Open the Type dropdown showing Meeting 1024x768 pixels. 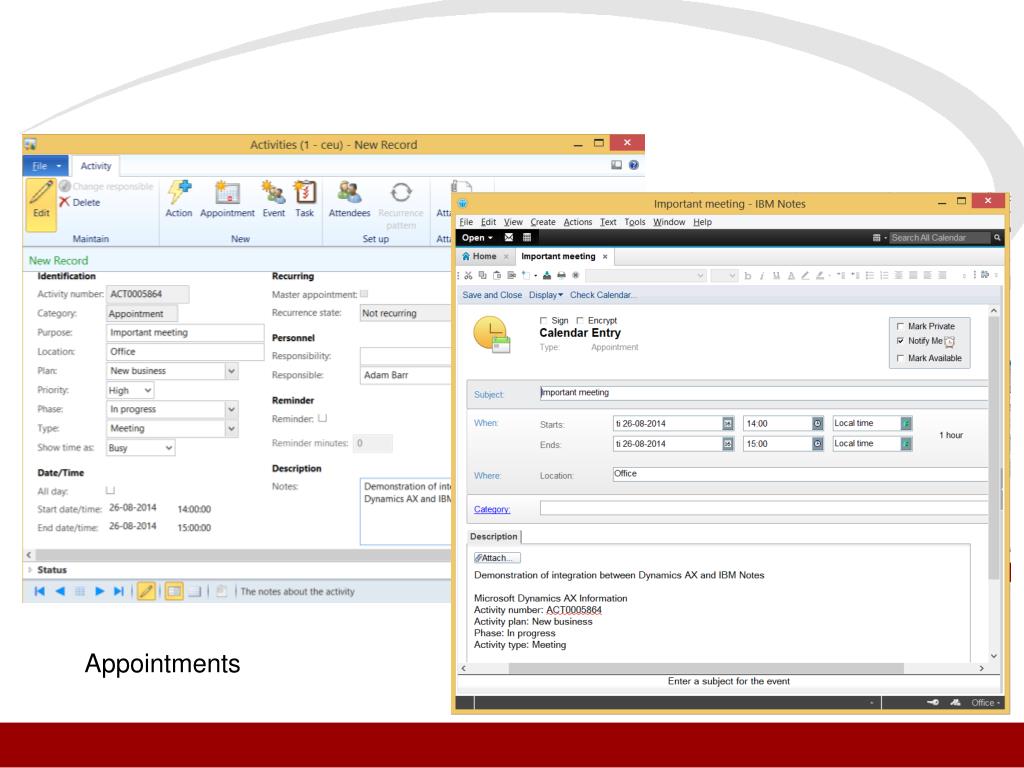(x=231, y=428)
